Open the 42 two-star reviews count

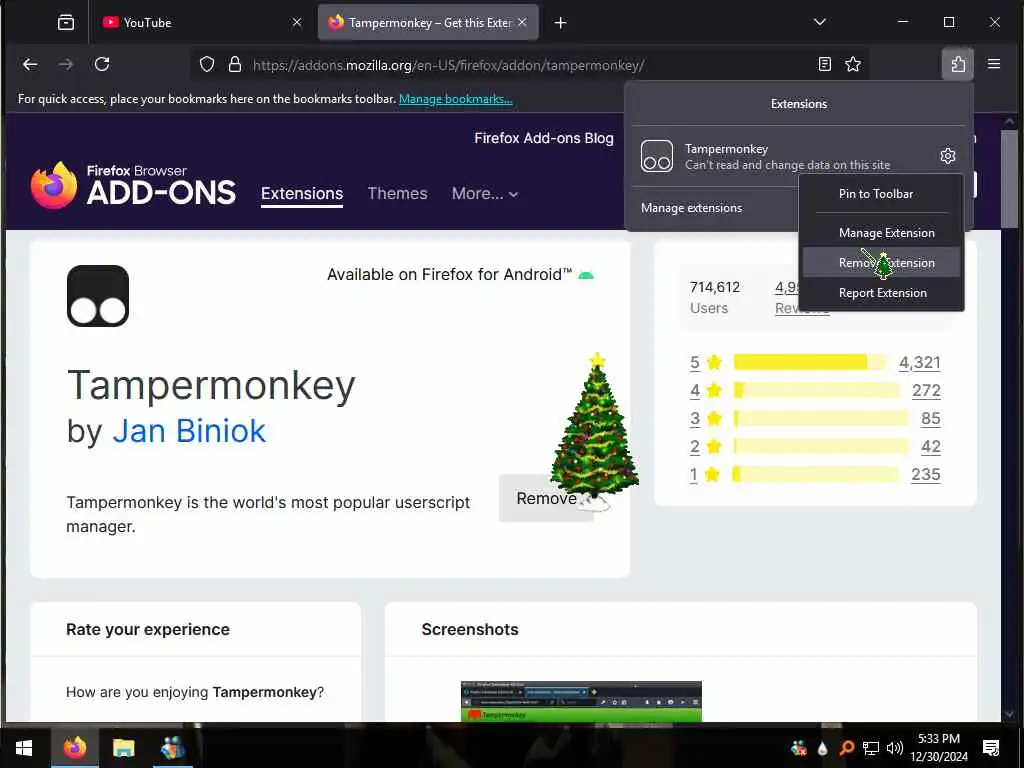931,447
